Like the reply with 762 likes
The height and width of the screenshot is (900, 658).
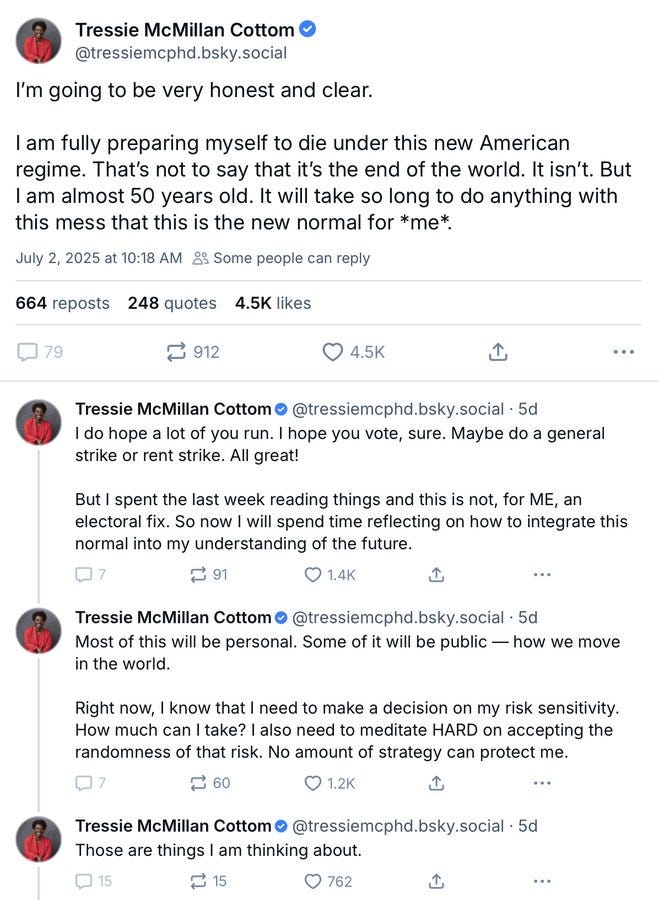pos(313,882)
